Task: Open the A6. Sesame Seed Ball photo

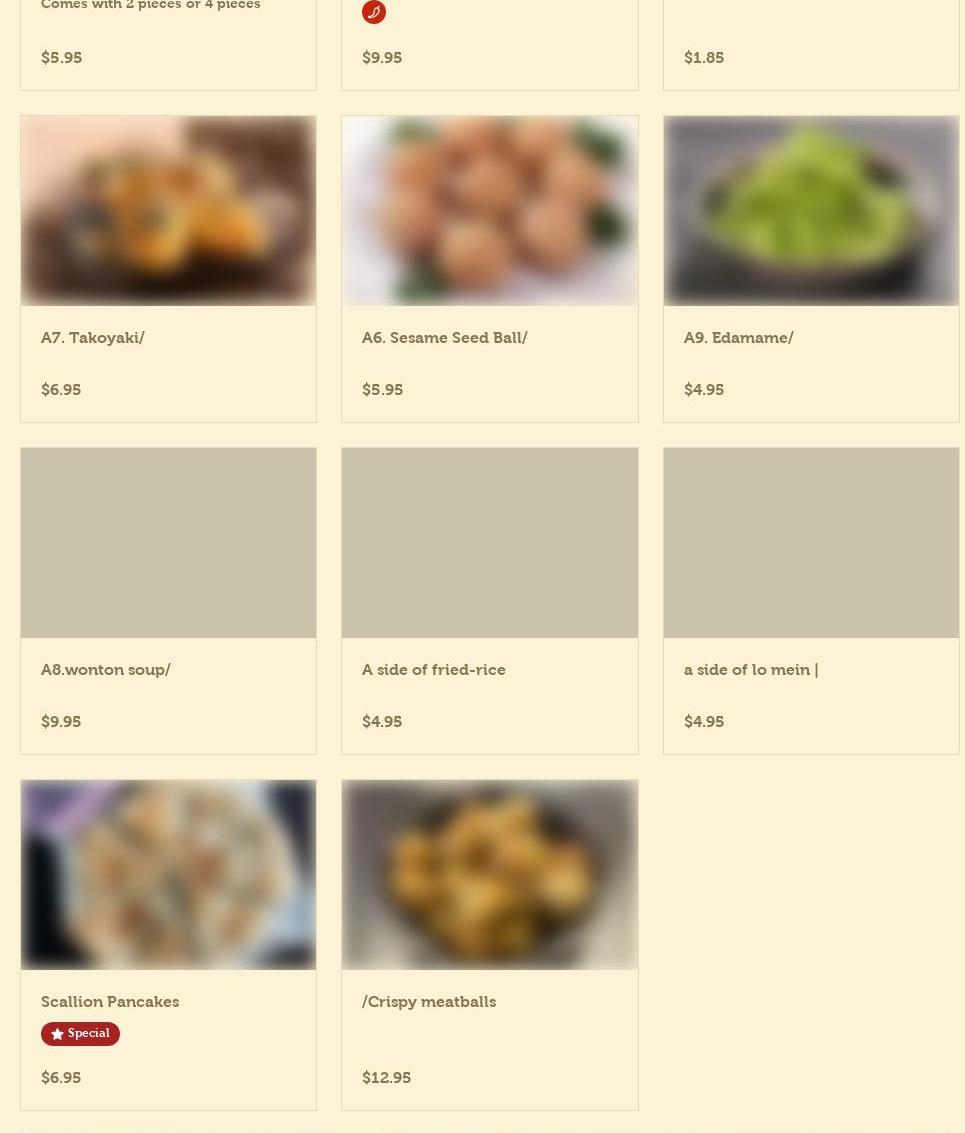Action: (x=489, y=210)
